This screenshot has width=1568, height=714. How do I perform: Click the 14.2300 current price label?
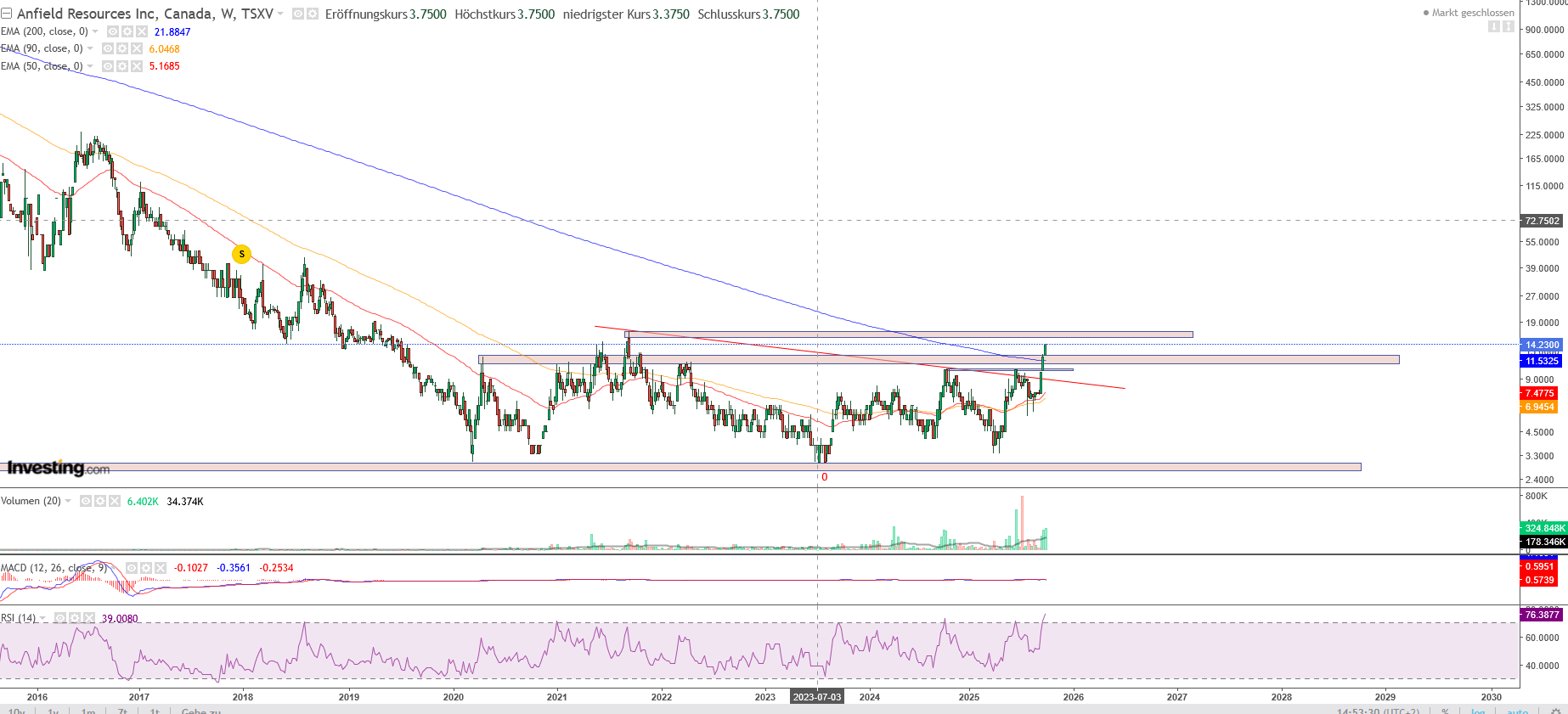click(1542, 345)
